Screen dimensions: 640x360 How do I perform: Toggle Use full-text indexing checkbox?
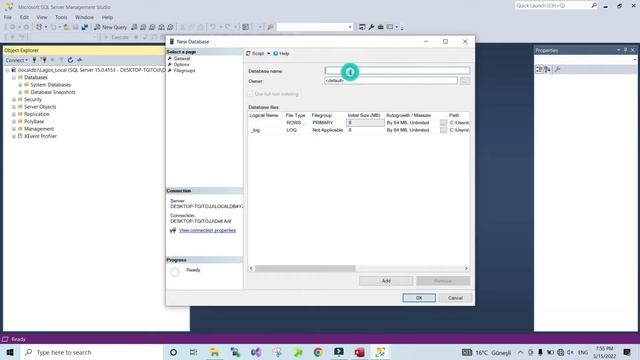250,94
